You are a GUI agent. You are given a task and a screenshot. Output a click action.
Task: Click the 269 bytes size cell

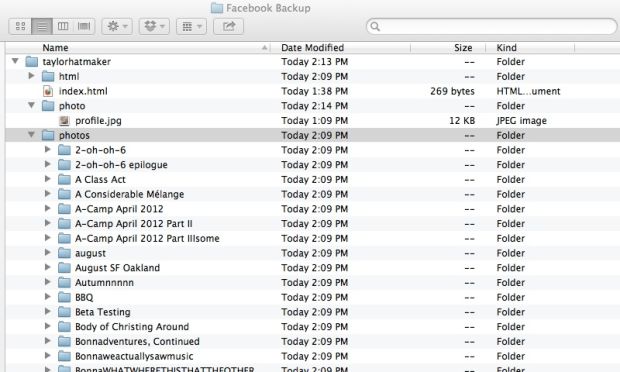pos(452,91)
